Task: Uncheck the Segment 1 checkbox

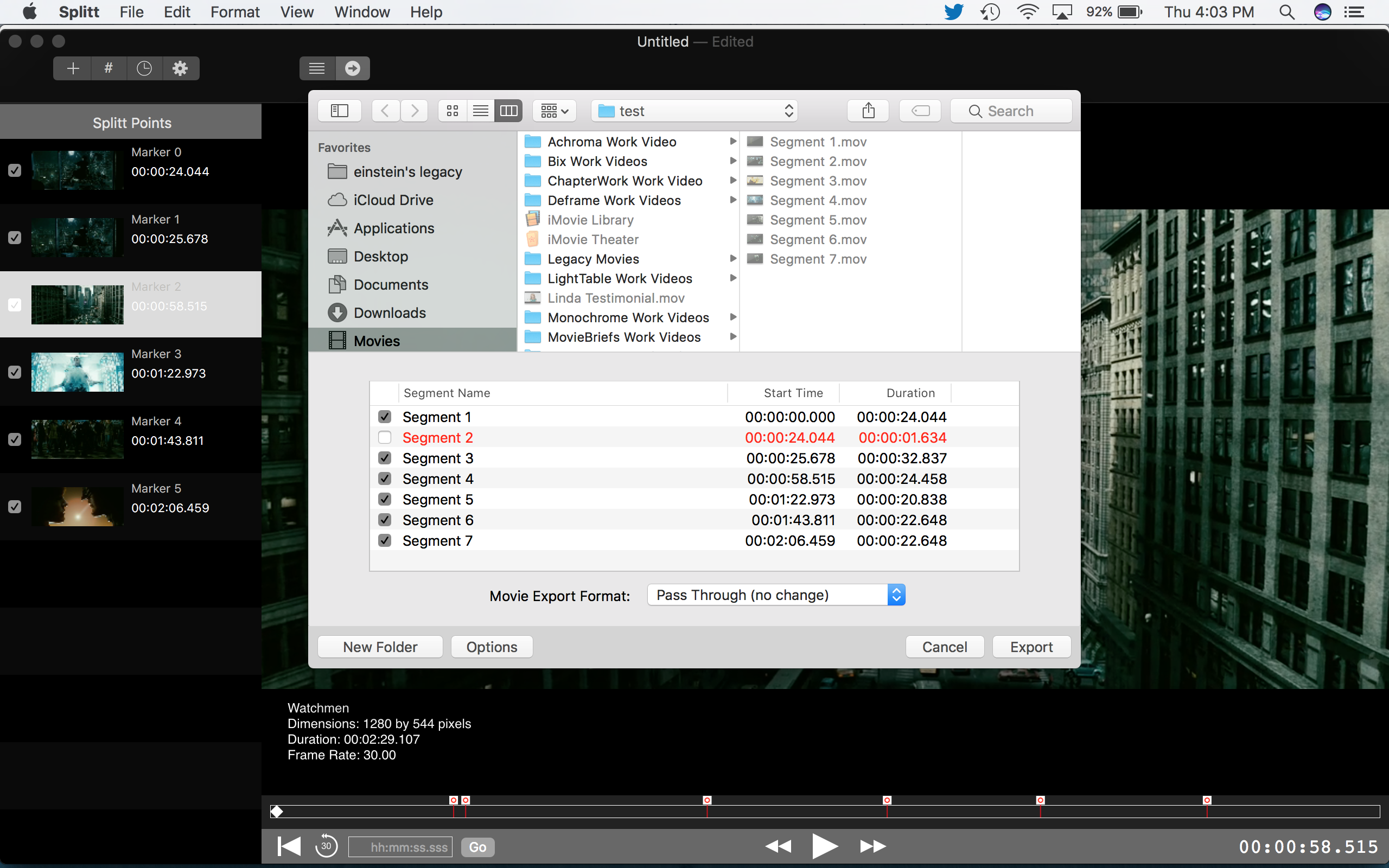Action: [385, 417]
